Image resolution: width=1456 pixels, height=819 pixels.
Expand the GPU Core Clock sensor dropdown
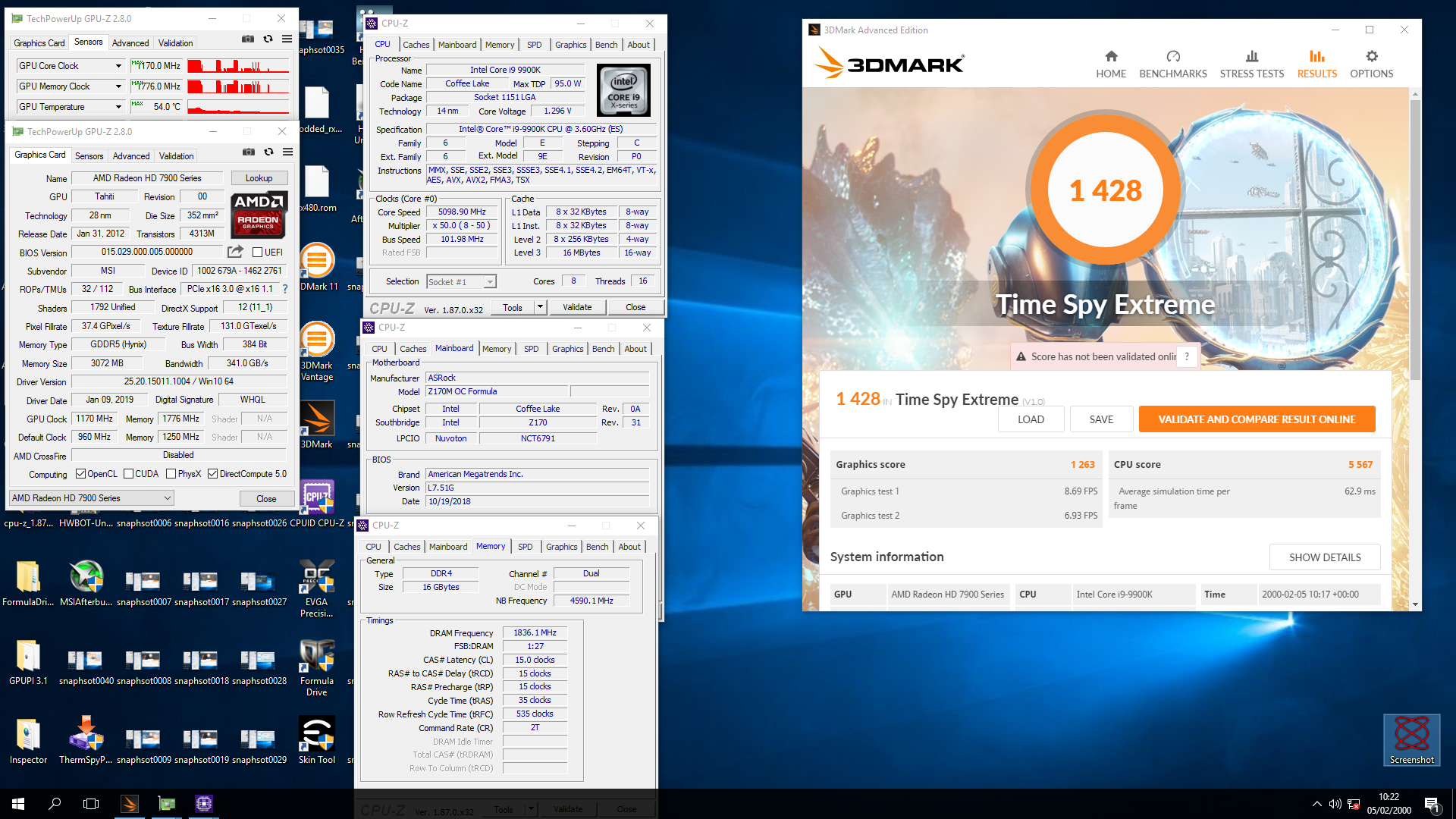pyautogui.click(x=118, y=66)
